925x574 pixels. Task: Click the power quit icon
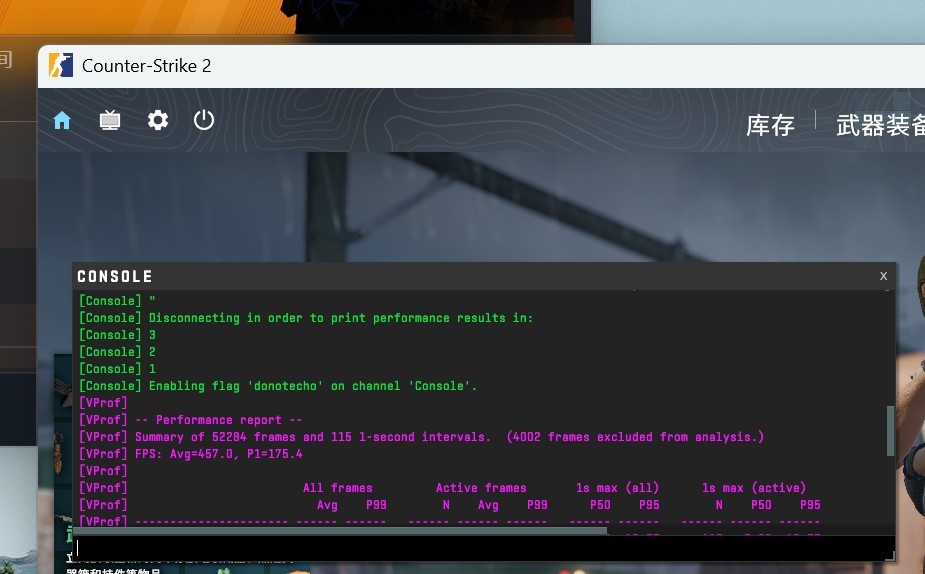coord(204,120)
